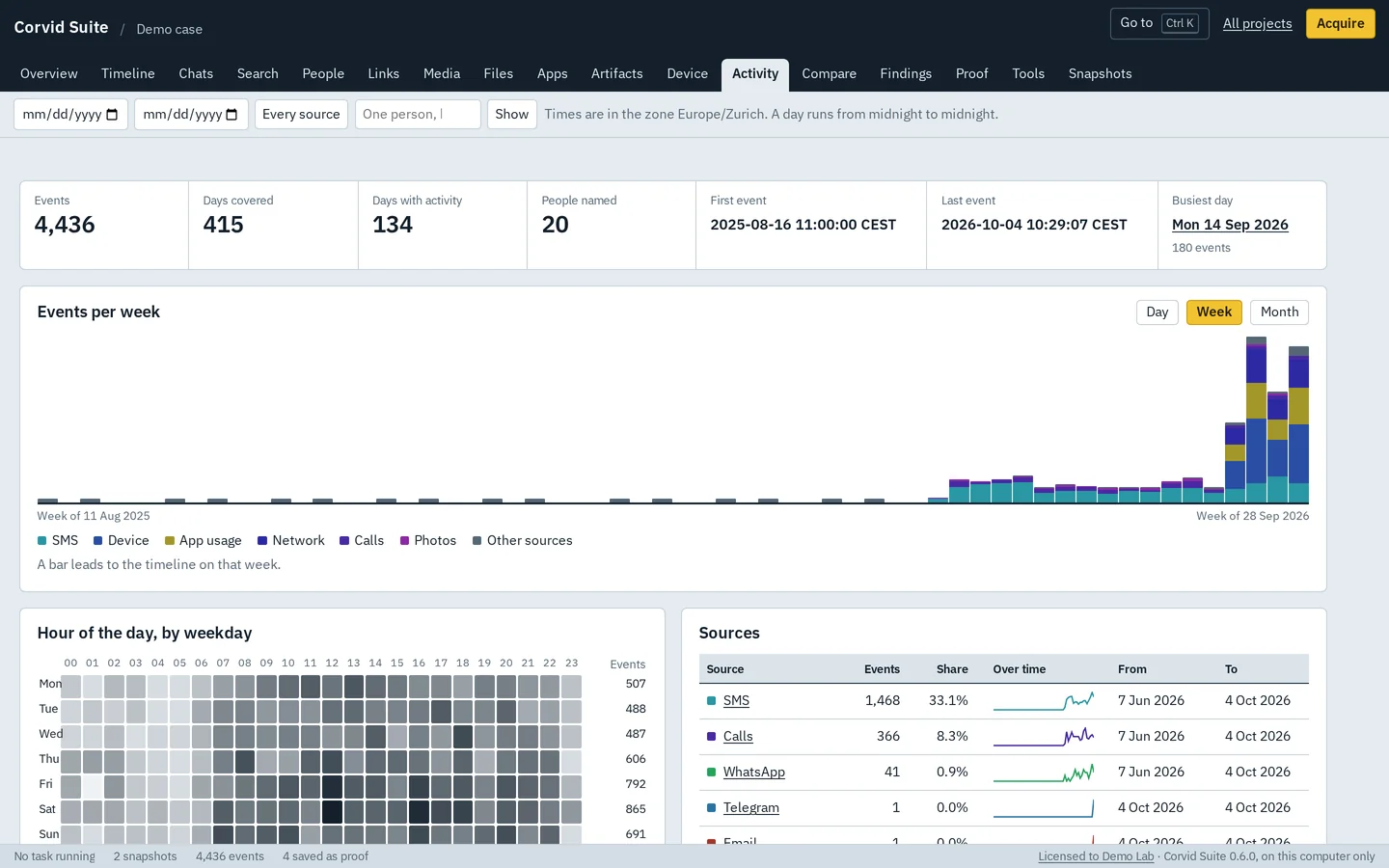
Task: Click the App usage legend color square
Action: pos(170,541)
